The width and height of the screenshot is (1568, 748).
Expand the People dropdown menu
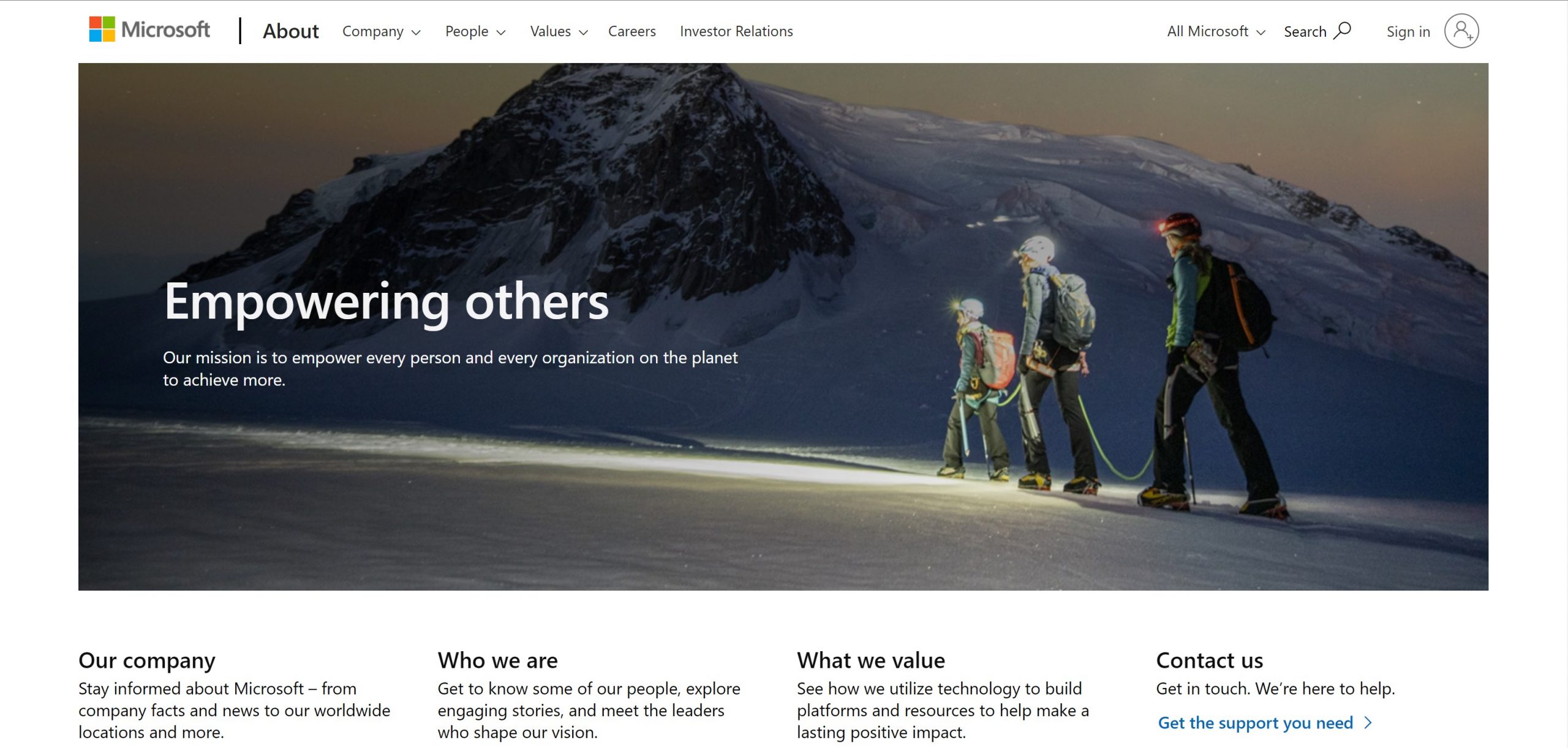(475, 31)
